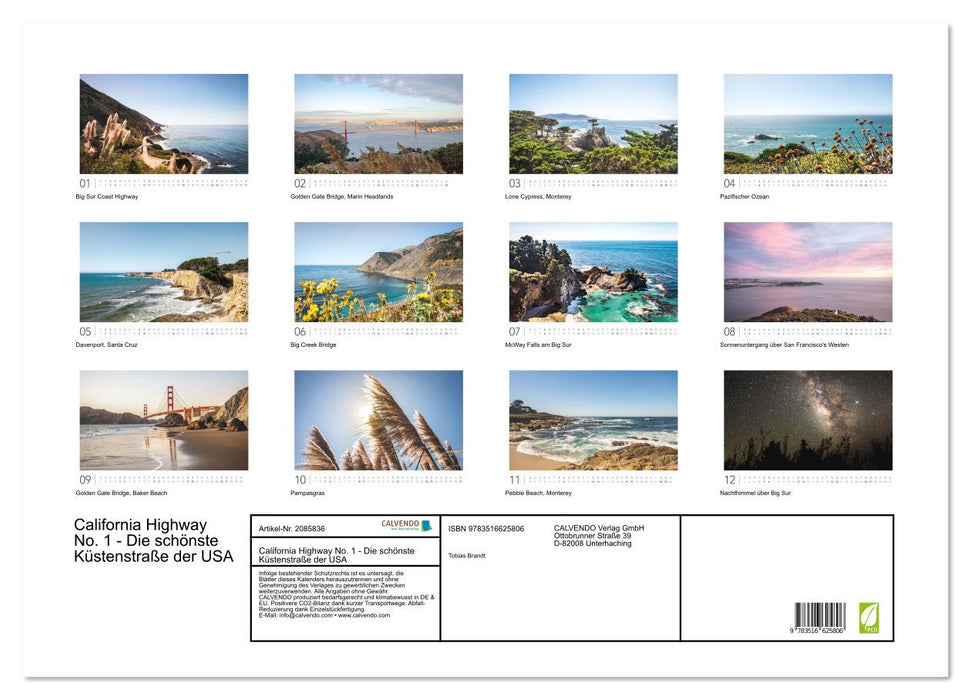Open the Golden Gate Bridge, Baker Beach photo

tap(164, 420)
